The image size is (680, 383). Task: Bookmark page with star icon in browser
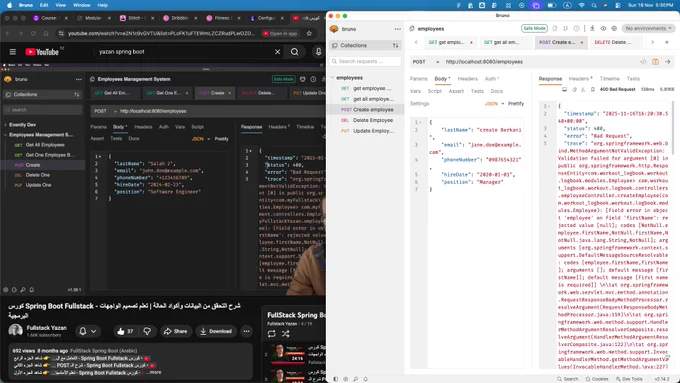[309, 33]
